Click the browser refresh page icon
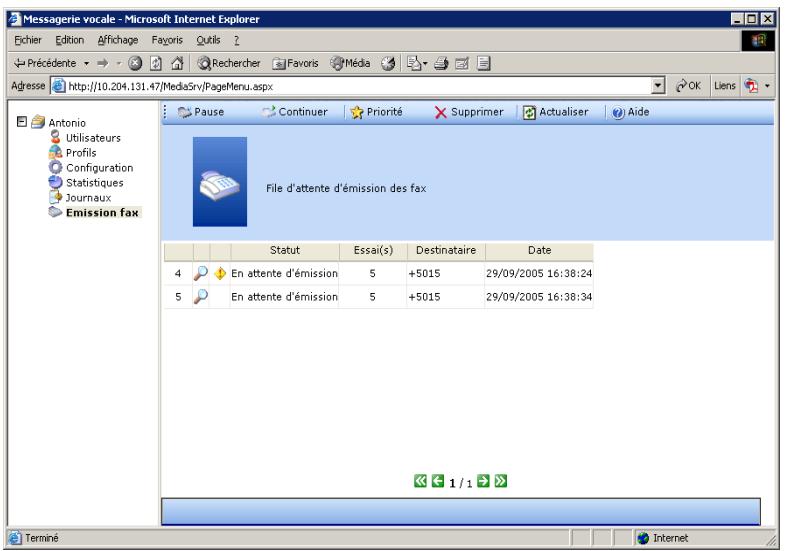Image resolution: width=785 pixels, height=551 pixels. tap(156, 63)
